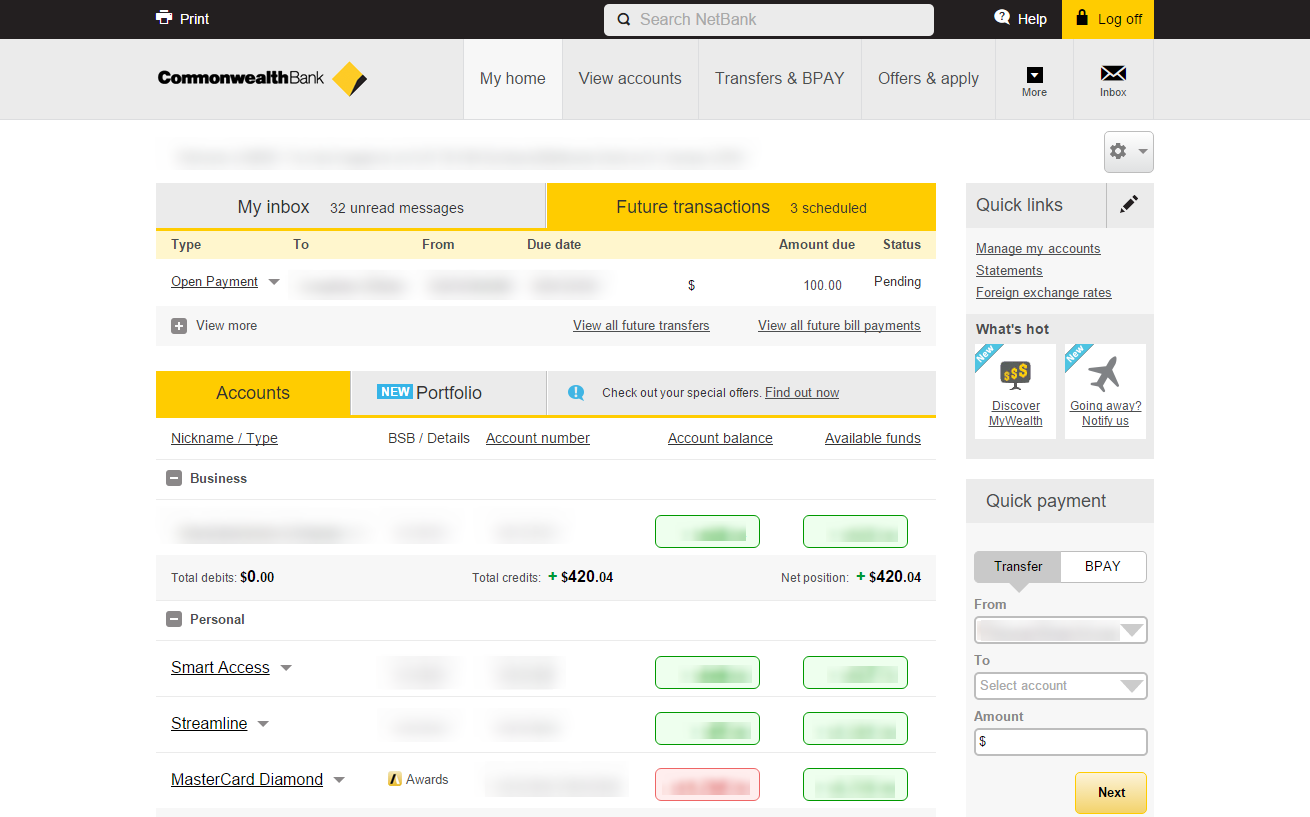The height and width of the screenshot is (817, 1310).
Task: Open Offers & apply menu
Action: point(929,79)
